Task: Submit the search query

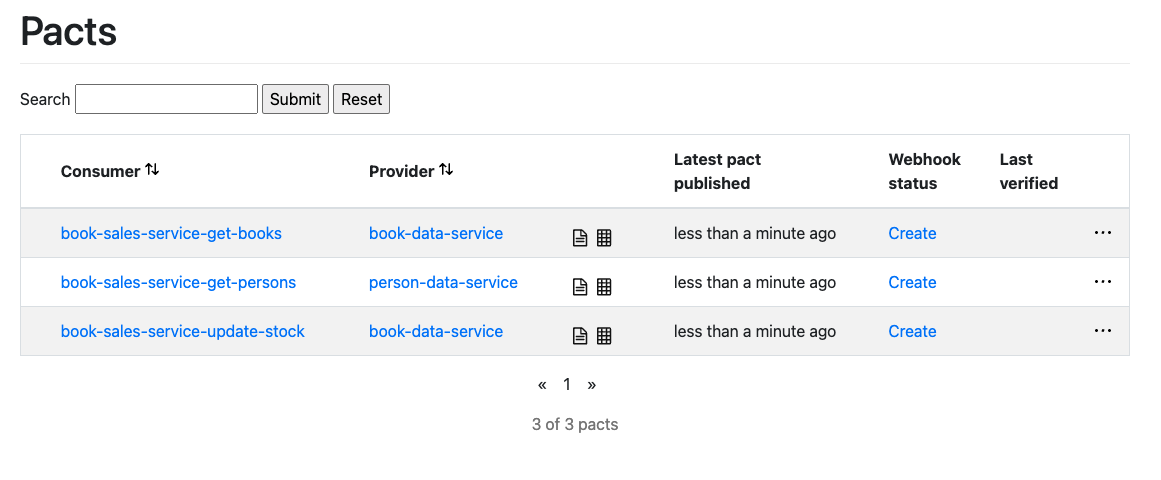Action: coord(295,99)
